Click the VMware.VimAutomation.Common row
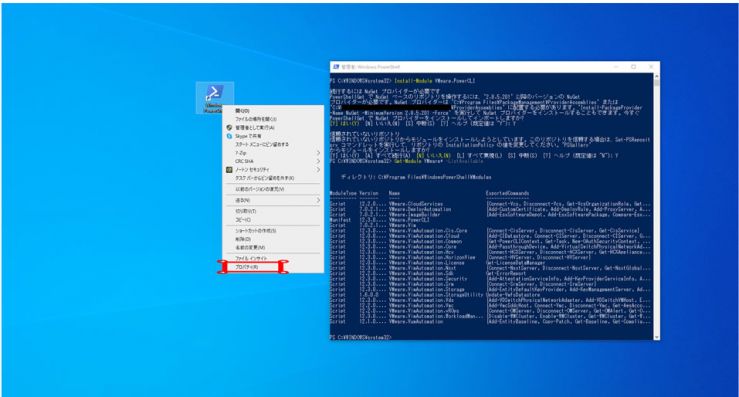 [x=490, y=241]
